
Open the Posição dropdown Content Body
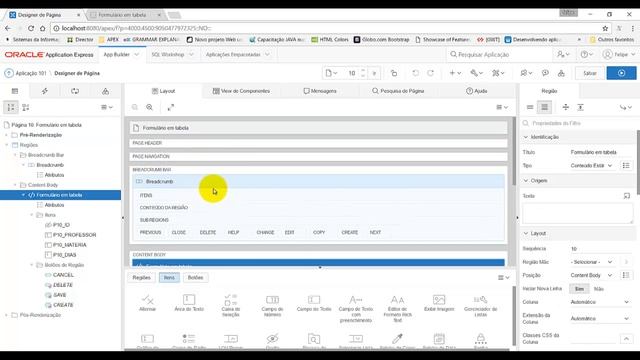coord(591,276)
